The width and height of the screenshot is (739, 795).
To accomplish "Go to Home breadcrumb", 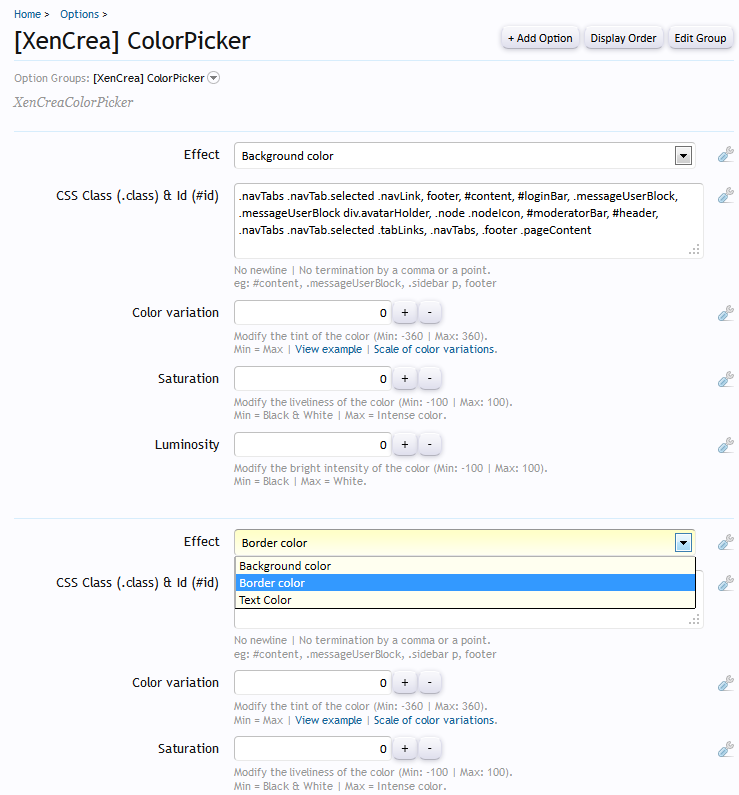I will coord(27,14).
